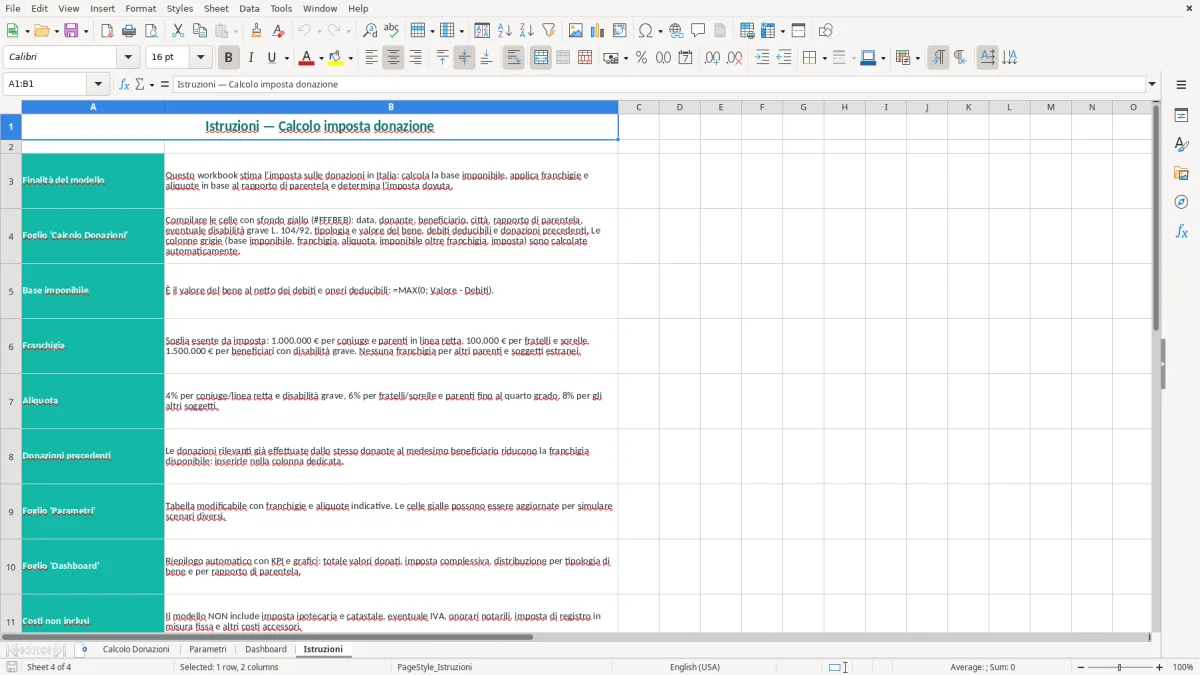Insert hyperlink via globe link icon
Image resolution: width=1200 pixels, height=675 pixels.
(x=676, y=31)
